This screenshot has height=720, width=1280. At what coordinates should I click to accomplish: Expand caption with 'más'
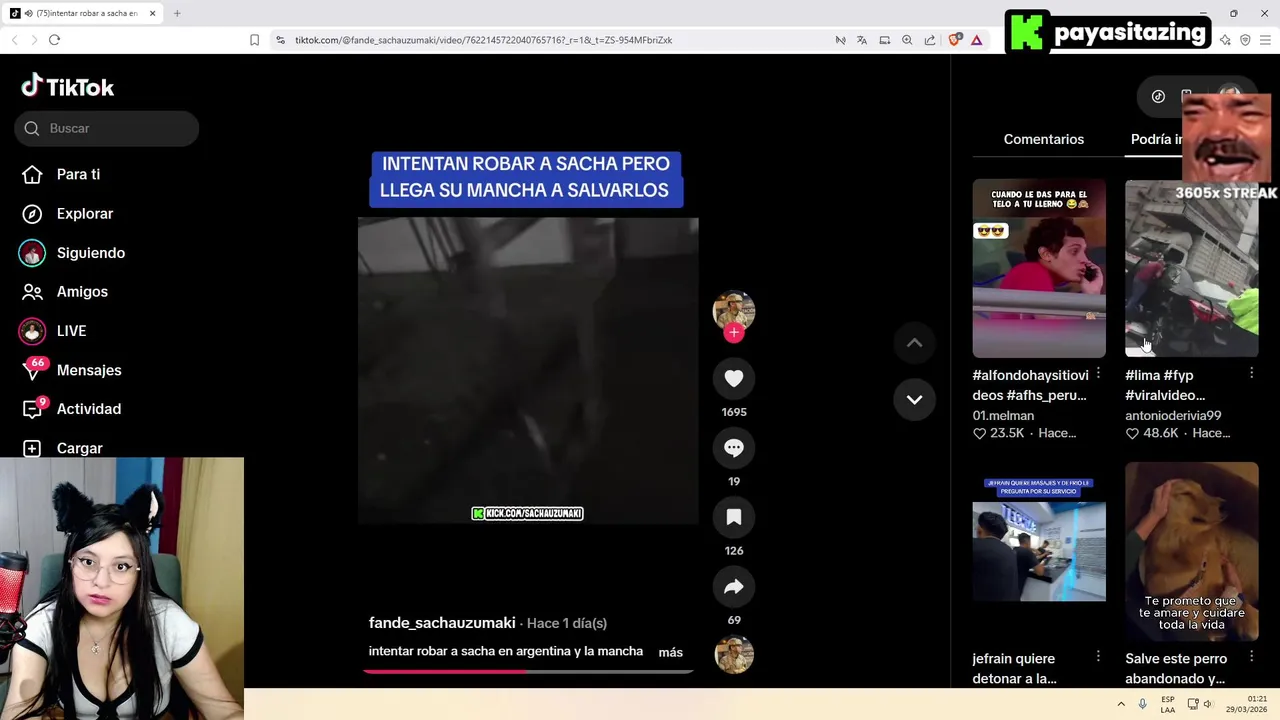[x=670, y=652]
